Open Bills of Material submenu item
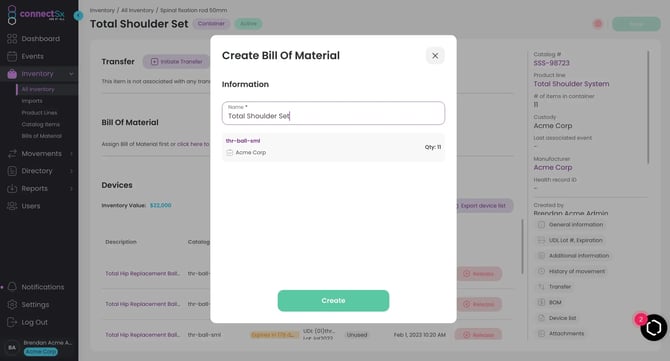Image resolution: width=670 pixels, height=361 pixels. (x=41, y=136)
